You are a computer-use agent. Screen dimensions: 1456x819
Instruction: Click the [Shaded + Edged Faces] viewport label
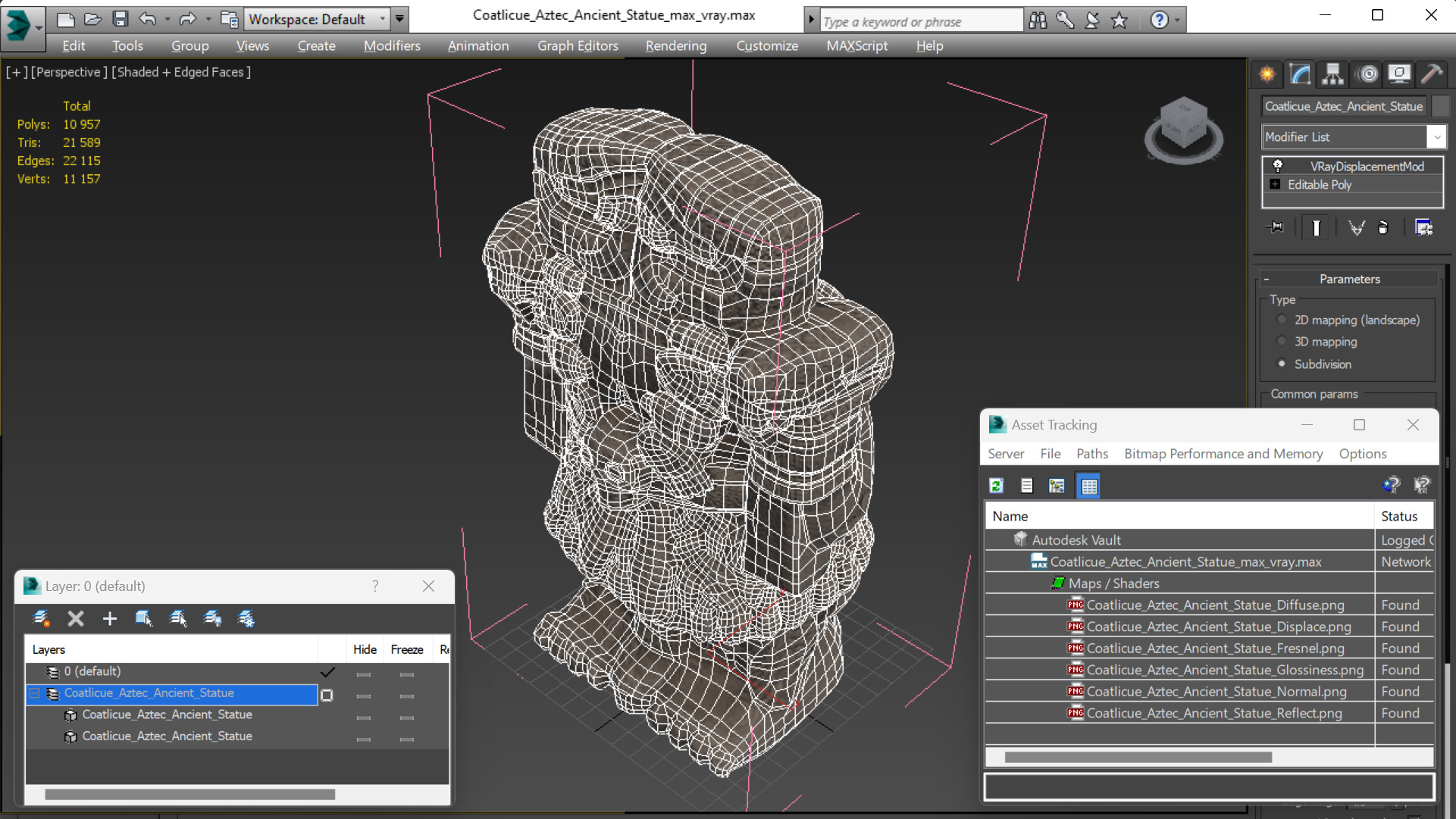[181, 72]
